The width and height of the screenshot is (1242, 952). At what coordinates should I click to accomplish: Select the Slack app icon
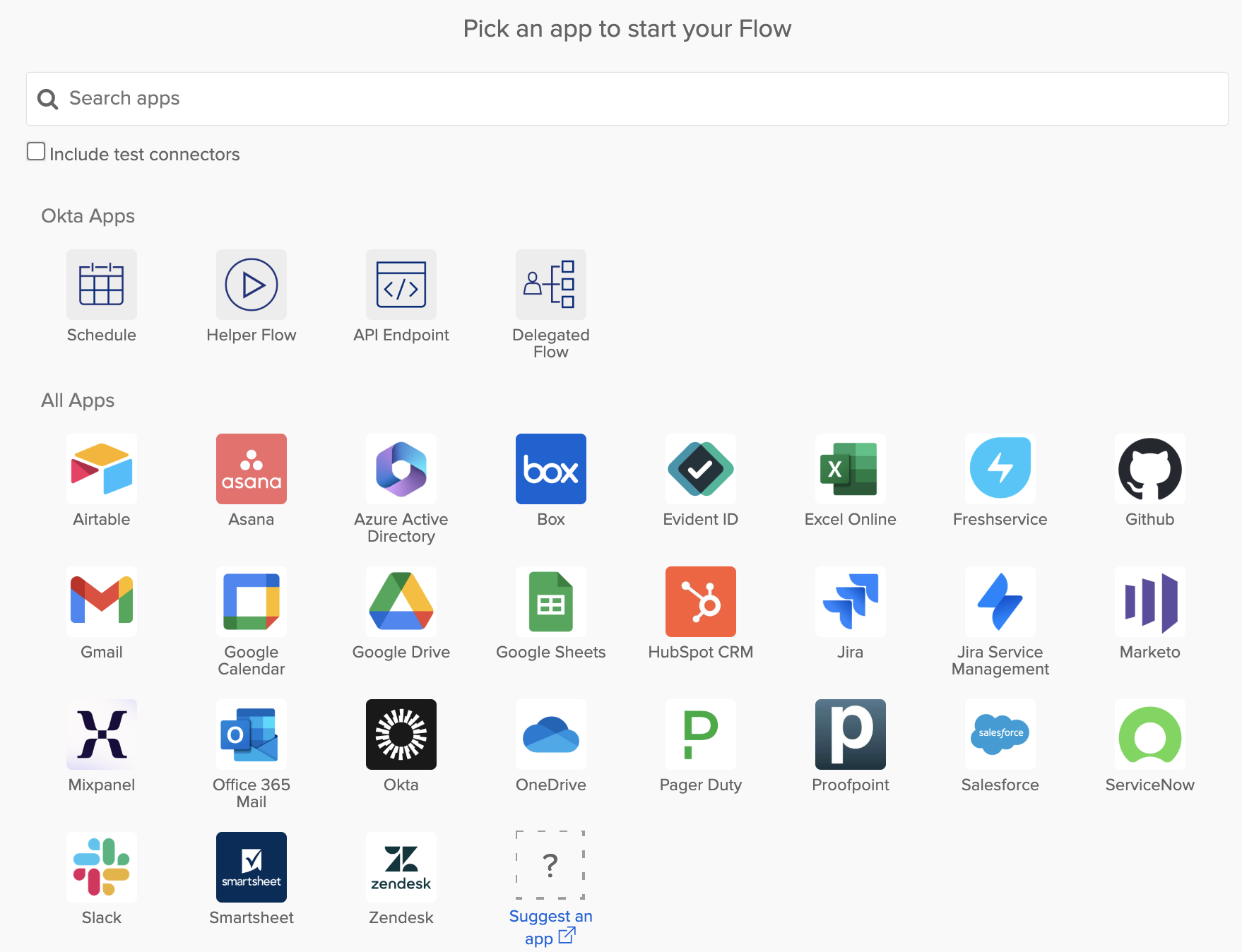click(x=101, y=867)
